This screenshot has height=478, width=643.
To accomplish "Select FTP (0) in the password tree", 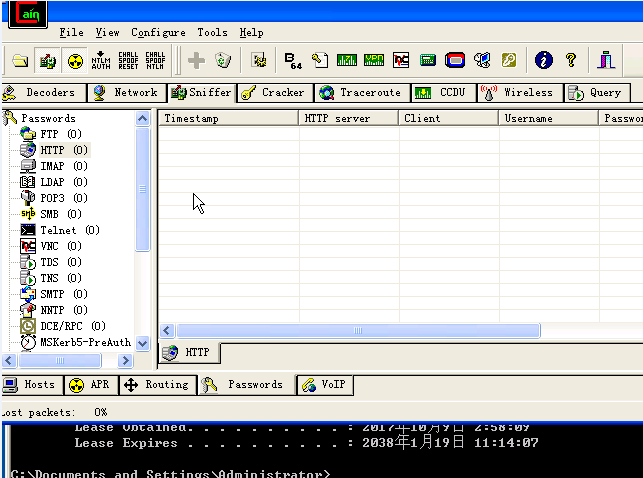I will point(61,134).
